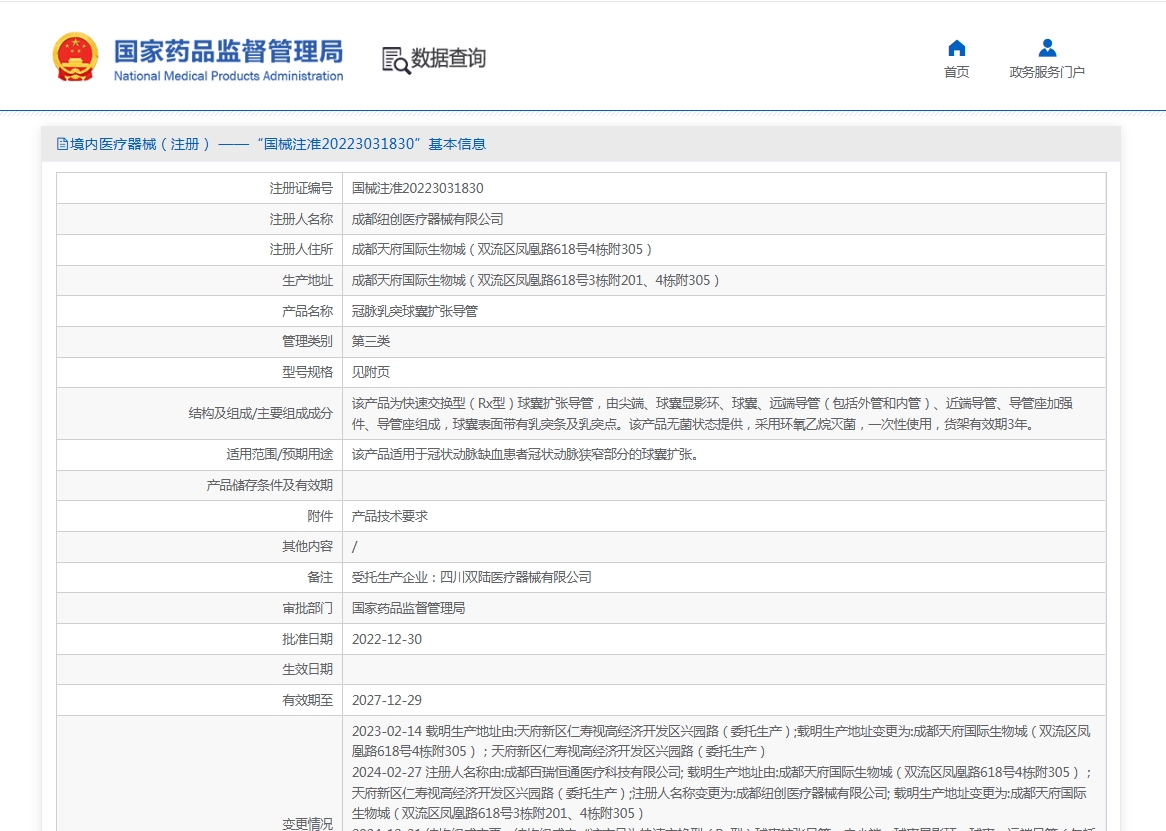Click the 适用范围 intended use text
Image resolution: width=1166 pixels, height=831 pixels.
pyautogui.click(x=527, y=455)
